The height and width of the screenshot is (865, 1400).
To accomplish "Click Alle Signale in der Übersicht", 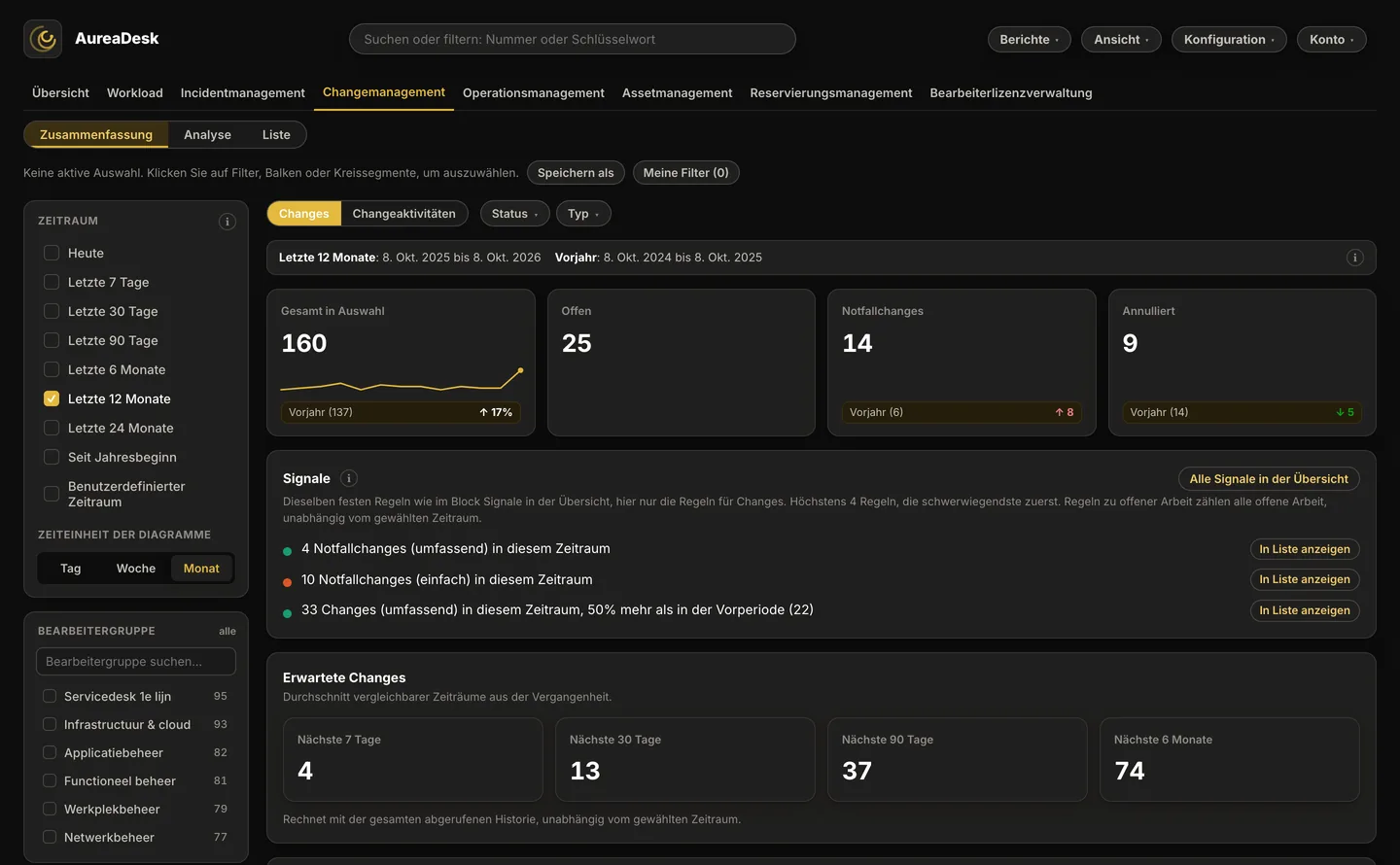I will 1269,479.
